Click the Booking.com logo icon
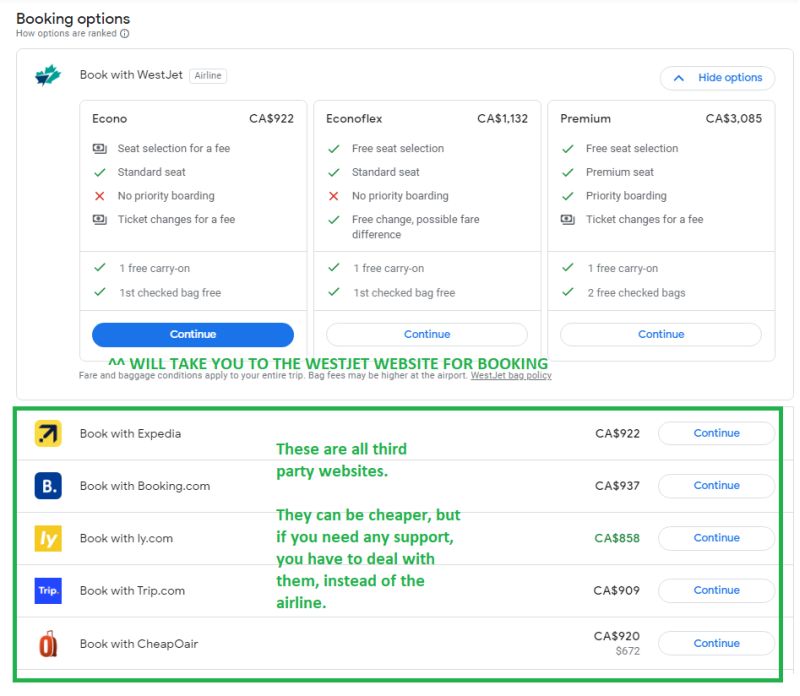This screenshot has width=800, height=696. coord(48,486)
